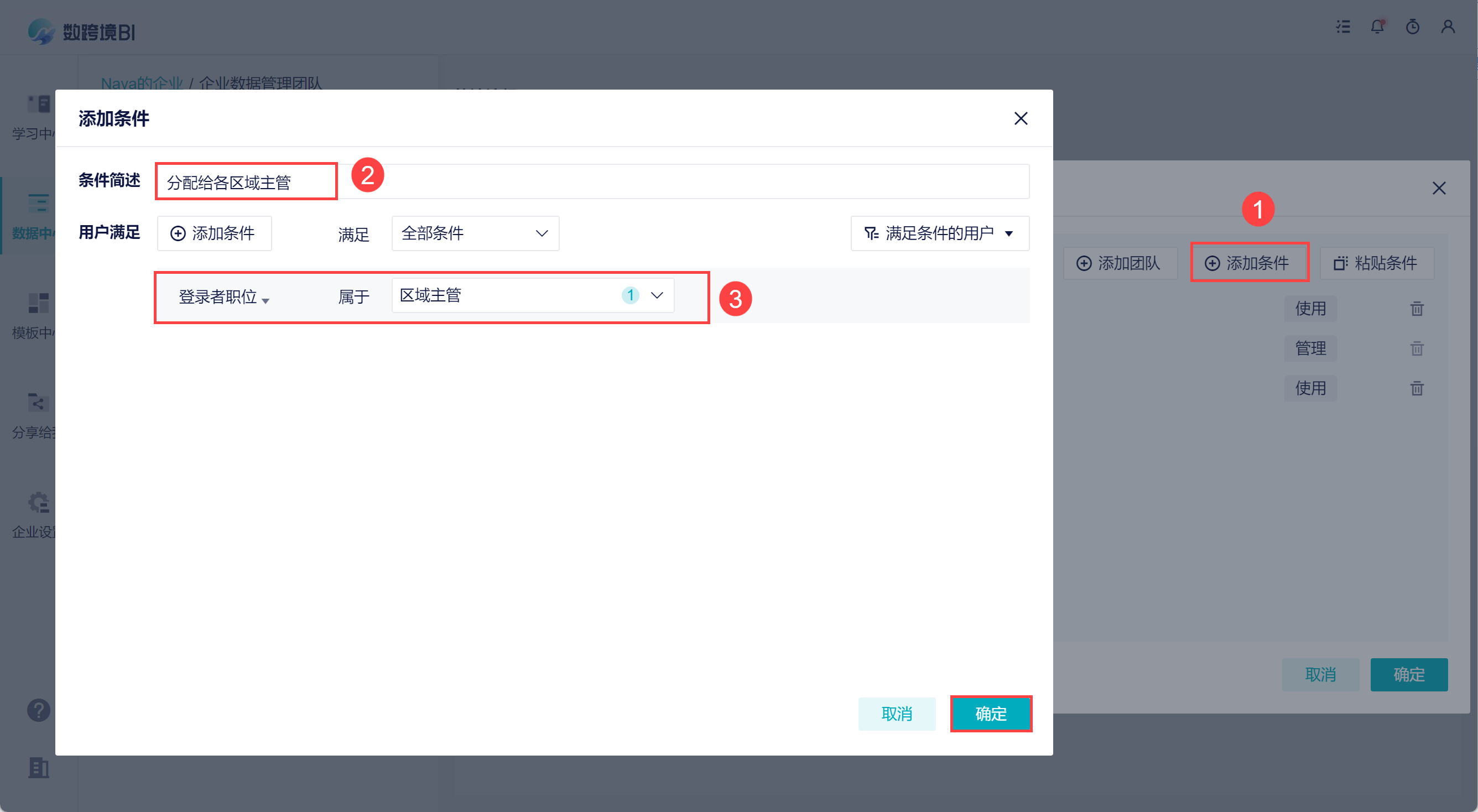The width and height of the screenshot is (1478, 812).
Task: Open the notifications bell
Action: 1377,27
